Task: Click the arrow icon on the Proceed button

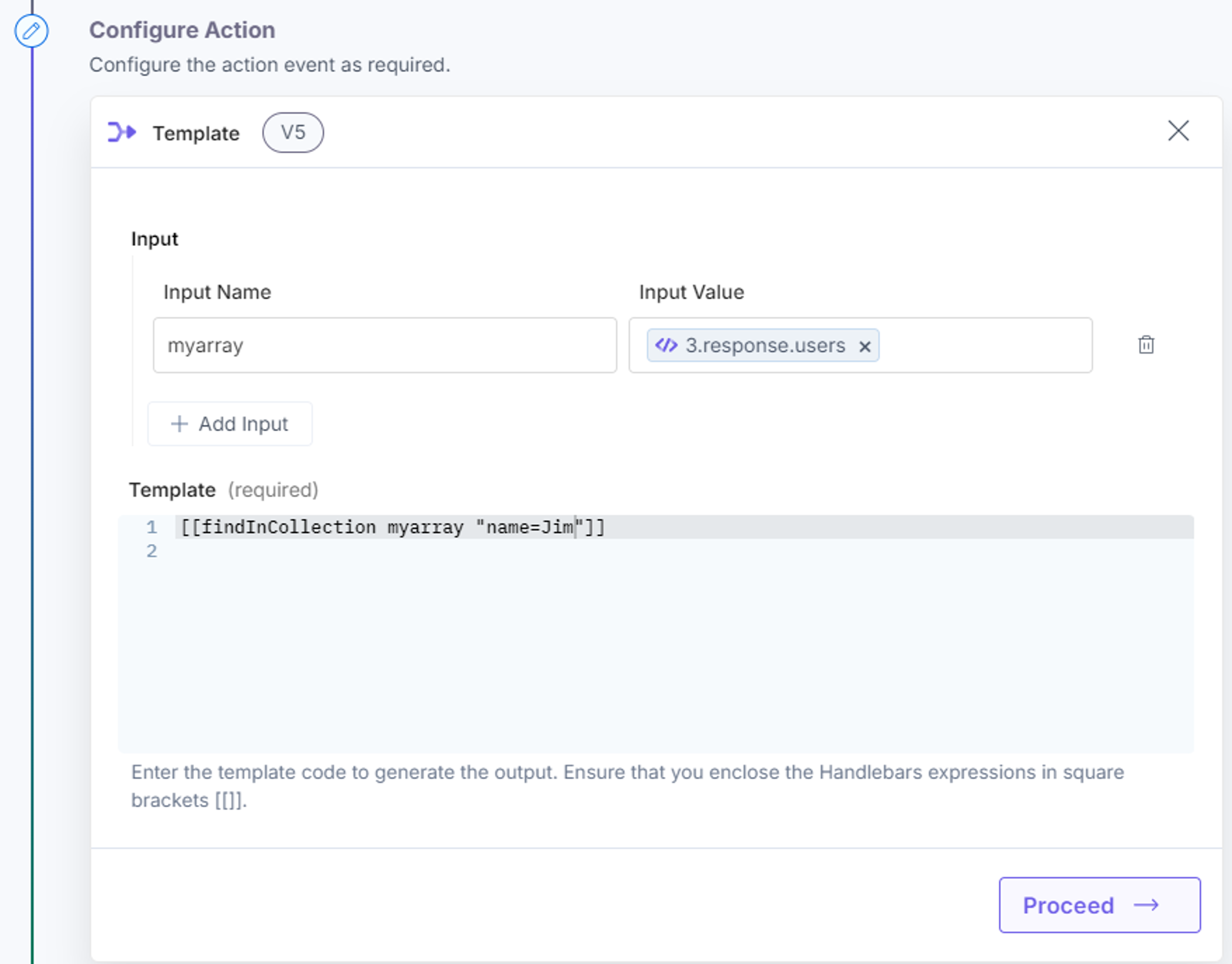Action: (x=1146, y=905)
